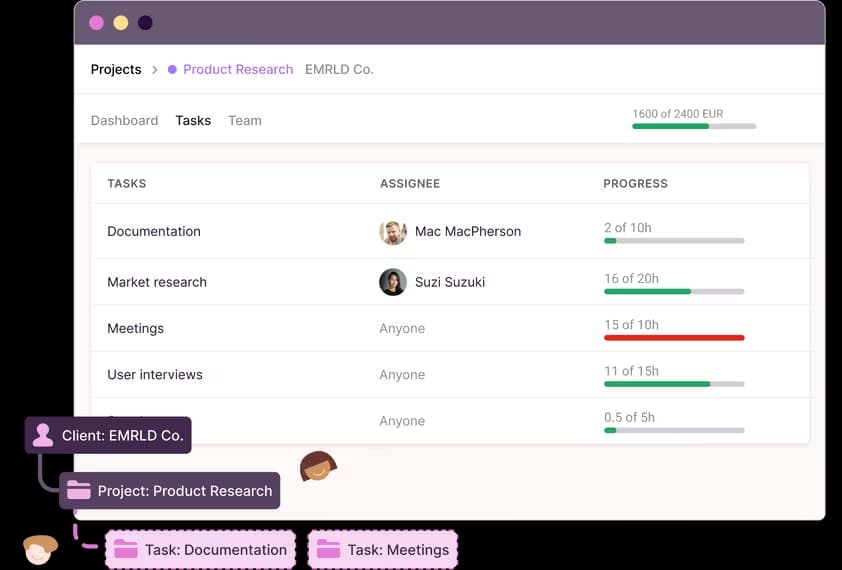Click folder icon on Task: Meetings tag
Image resolution: width=842 pixels, height=570 pixels.
[x=328, y=549]
